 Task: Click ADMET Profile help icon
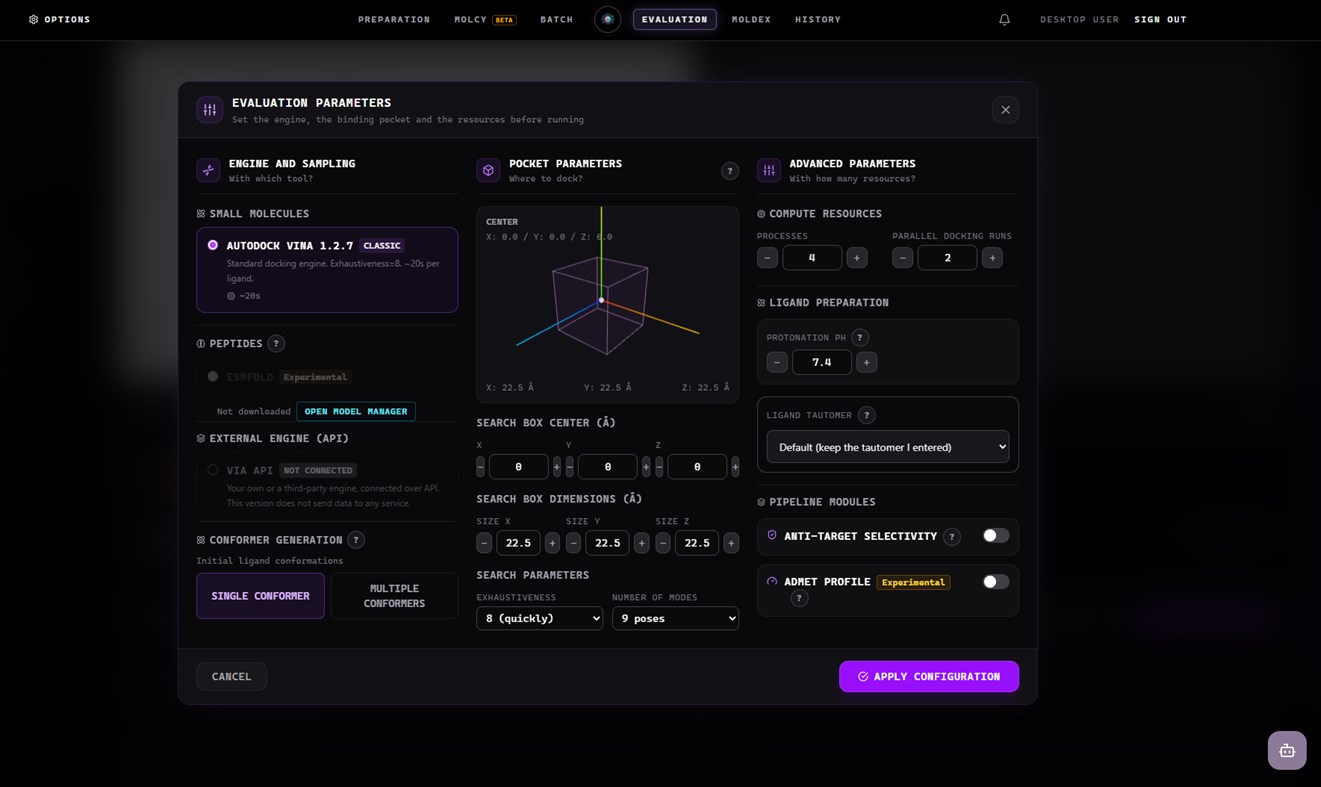[798, 598]
